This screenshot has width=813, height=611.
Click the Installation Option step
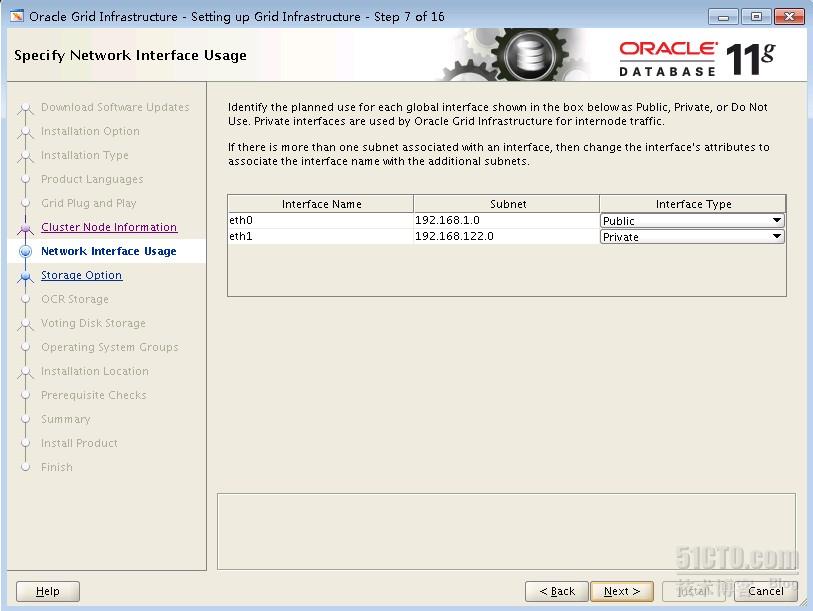pos(90,131)
